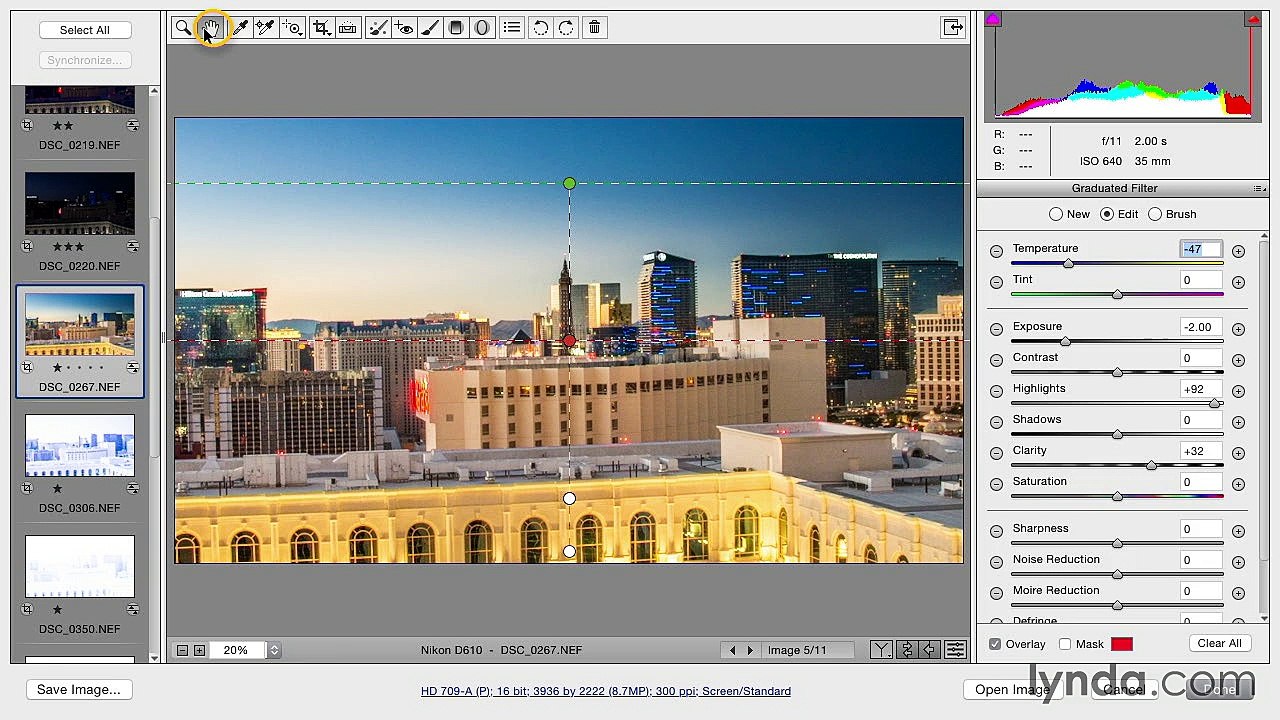Click the Open Image button
This screenshot has width=1280, height=720.
click(1012, 690)
